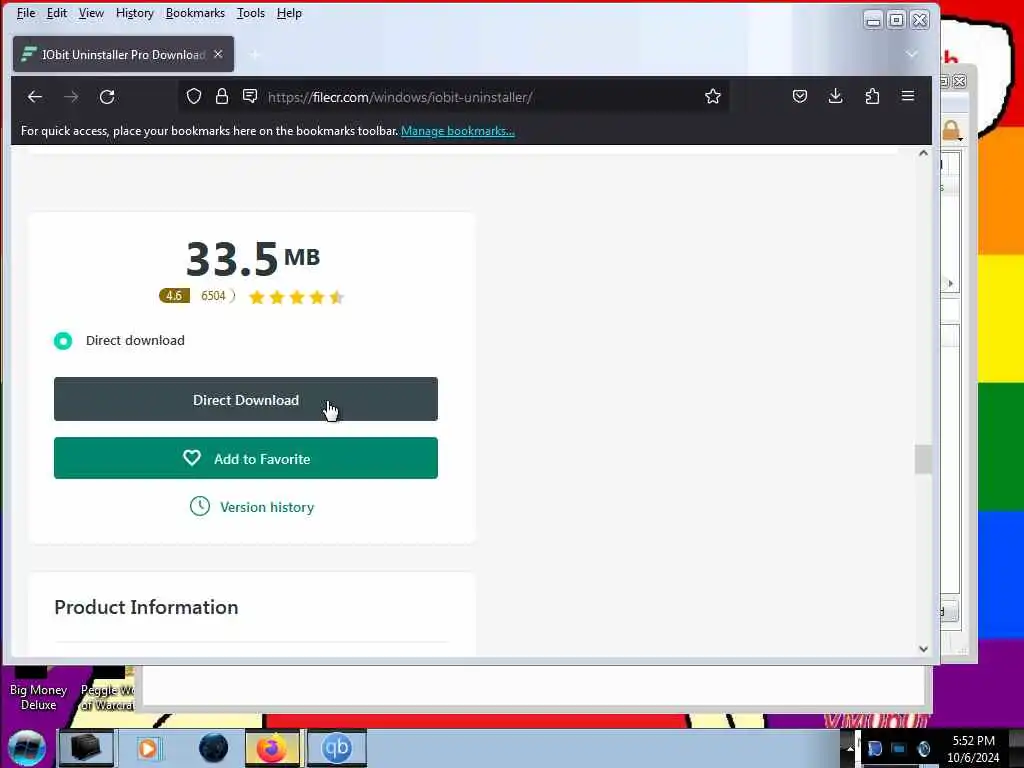Click the forward navigation arrow
Screen dimensions: 1024x768
tap(71, 97)
